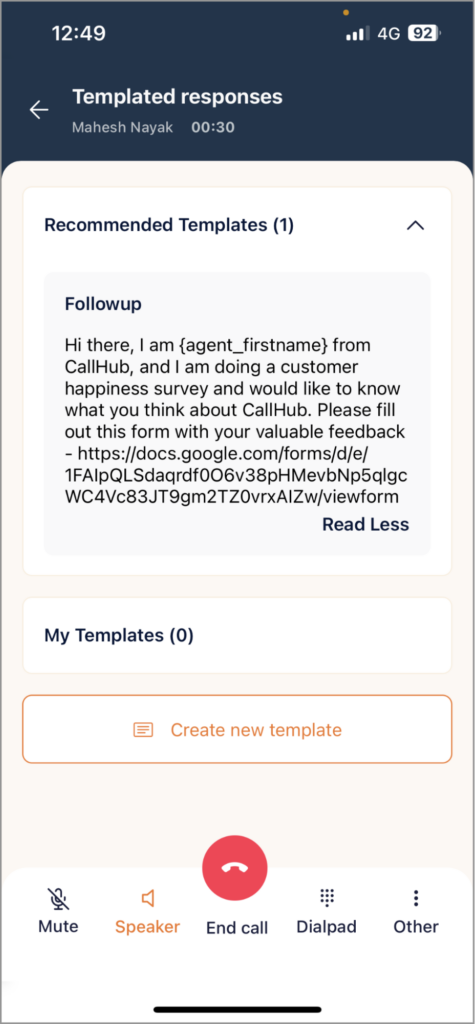Tap the End call label
This screenshot has width=475, height=1024.
pos(237,928)
